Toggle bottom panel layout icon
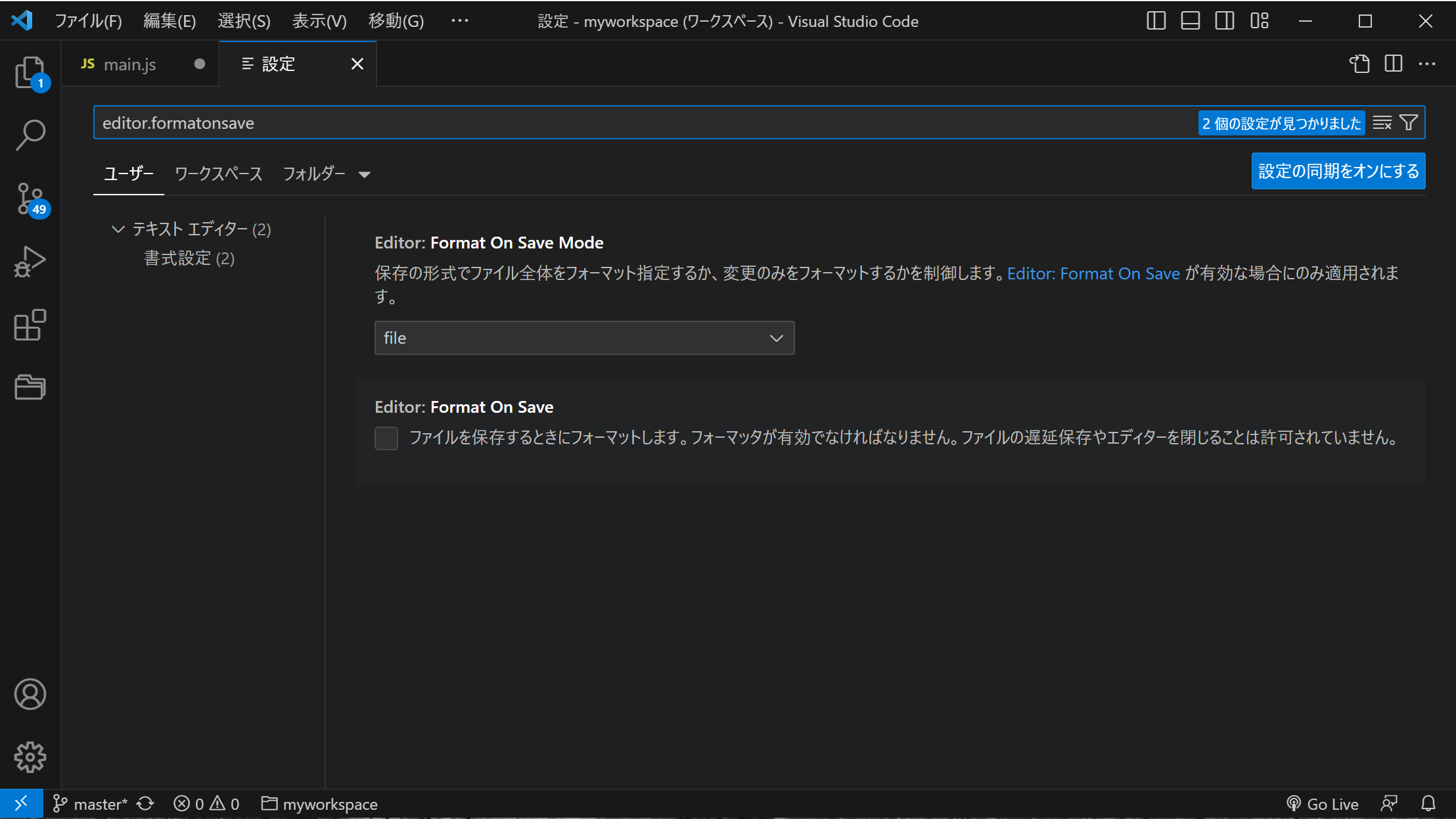 [x=1190, y=21]
